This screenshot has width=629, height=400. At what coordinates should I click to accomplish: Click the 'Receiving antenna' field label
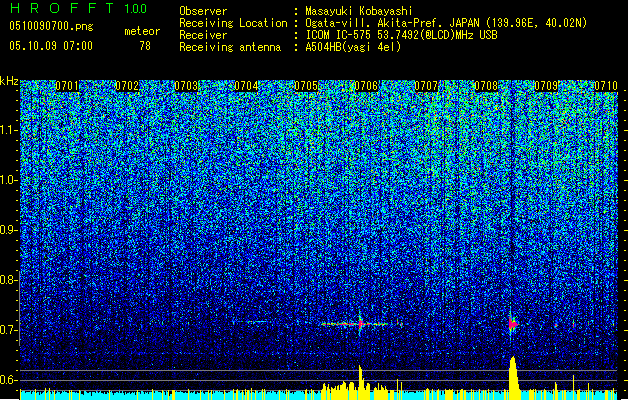pyautogui.click(x=230, y=47)
